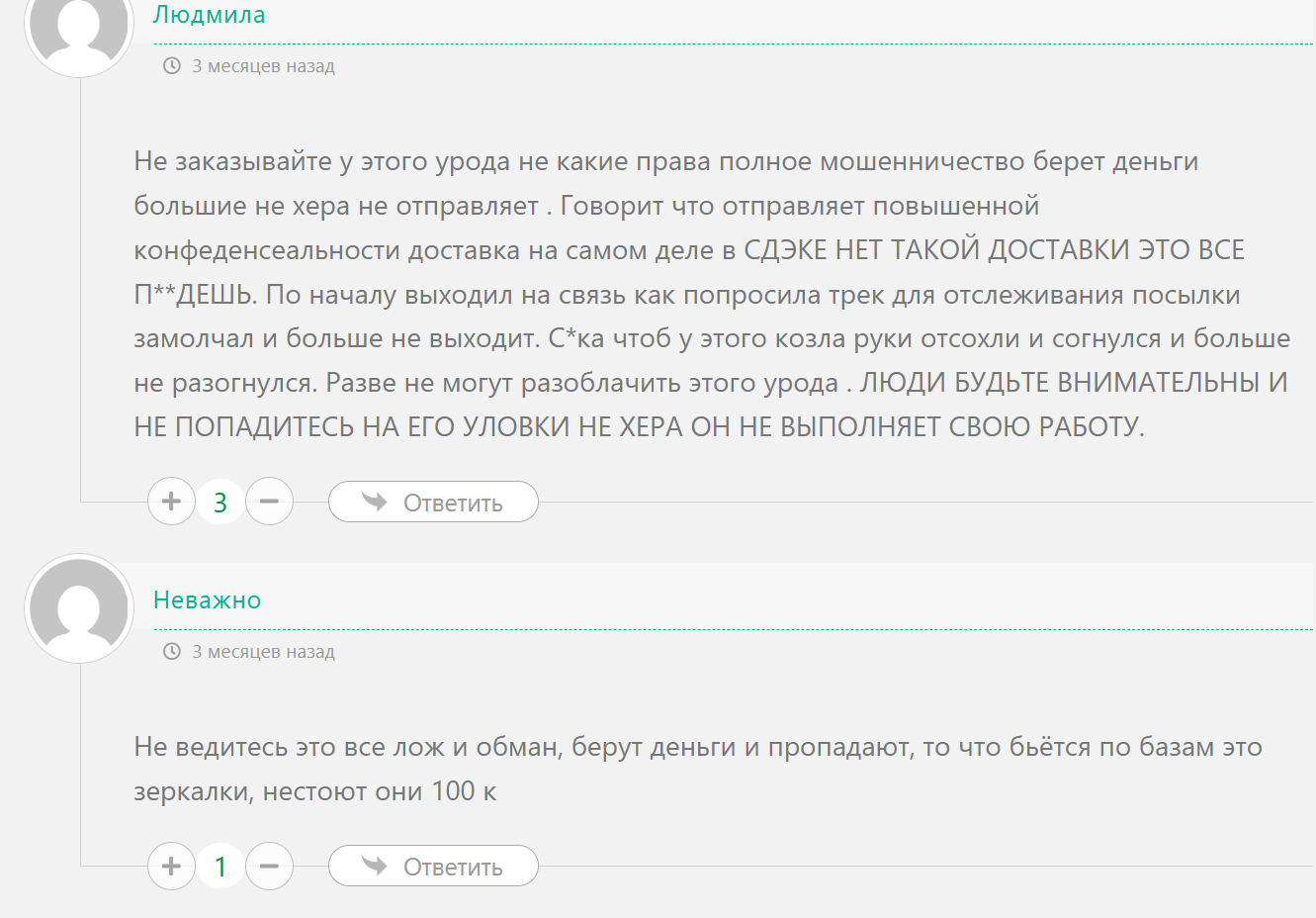Click the upvote plus icon on Людмила's comment
The image size is (1316, 918).
(x=171, y=502)
